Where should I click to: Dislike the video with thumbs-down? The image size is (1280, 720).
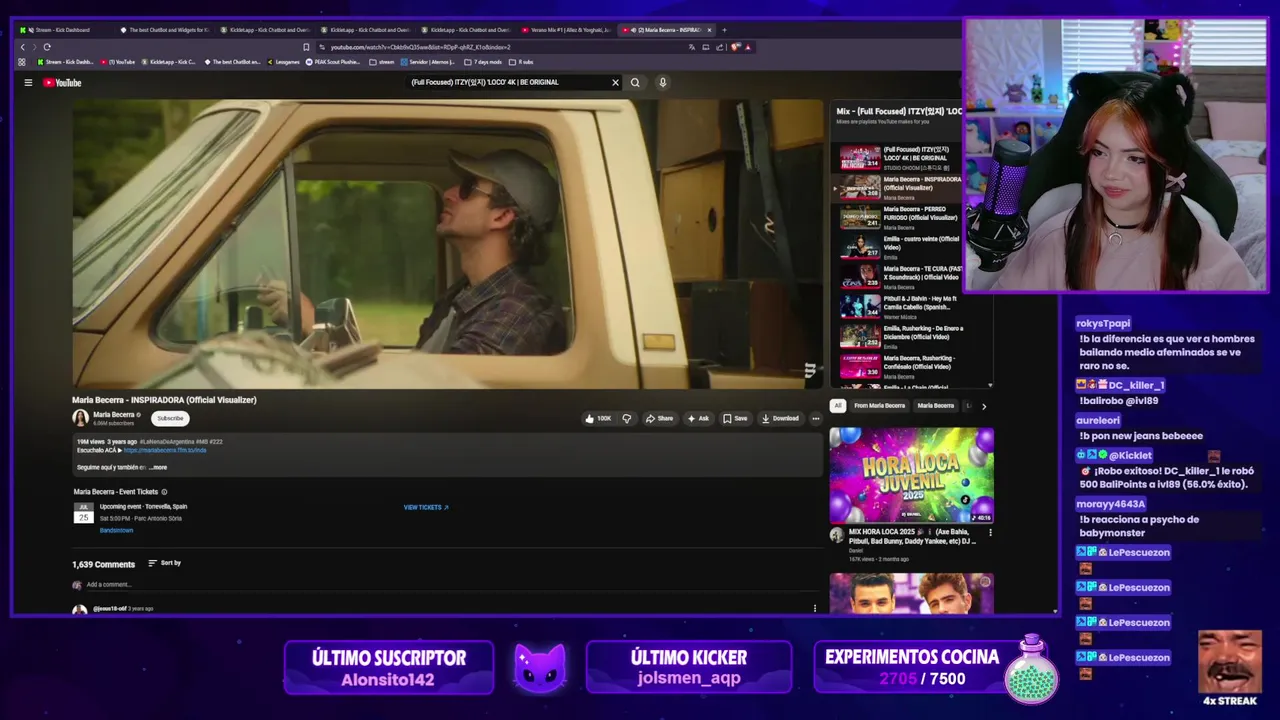tap(627, 418)
